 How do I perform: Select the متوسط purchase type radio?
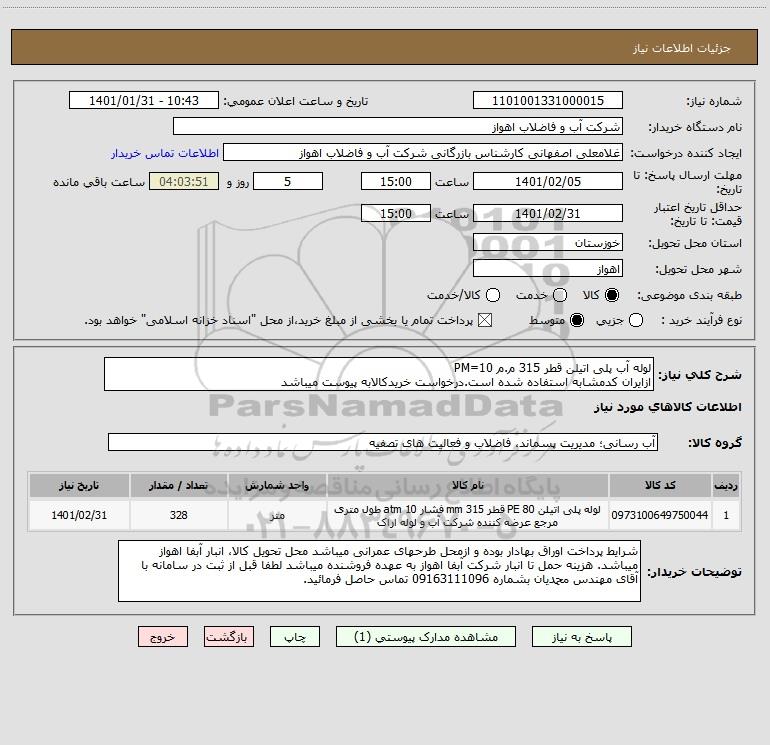[577, 320]
